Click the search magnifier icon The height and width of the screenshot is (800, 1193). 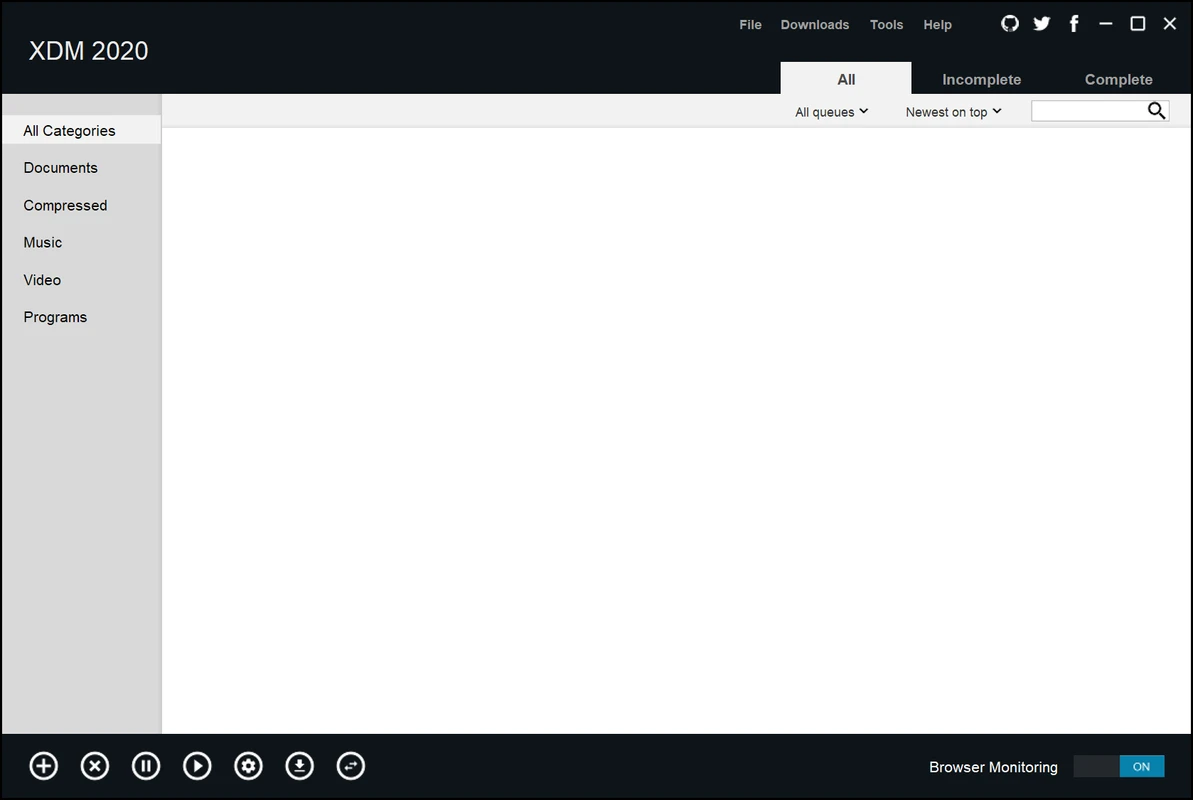coord(1156,110)
